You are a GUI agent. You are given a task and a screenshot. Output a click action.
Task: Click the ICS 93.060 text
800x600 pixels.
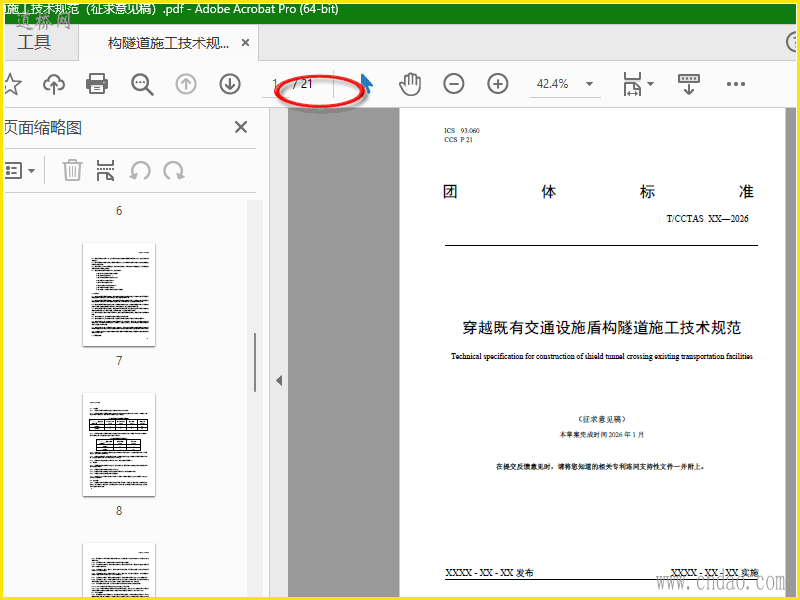(462, 131)
